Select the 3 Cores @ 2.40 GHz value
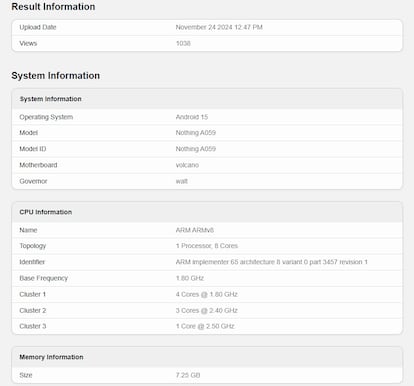Image resolution: width=414 pixels, height=386 pixels. click(x=207, y=310)
